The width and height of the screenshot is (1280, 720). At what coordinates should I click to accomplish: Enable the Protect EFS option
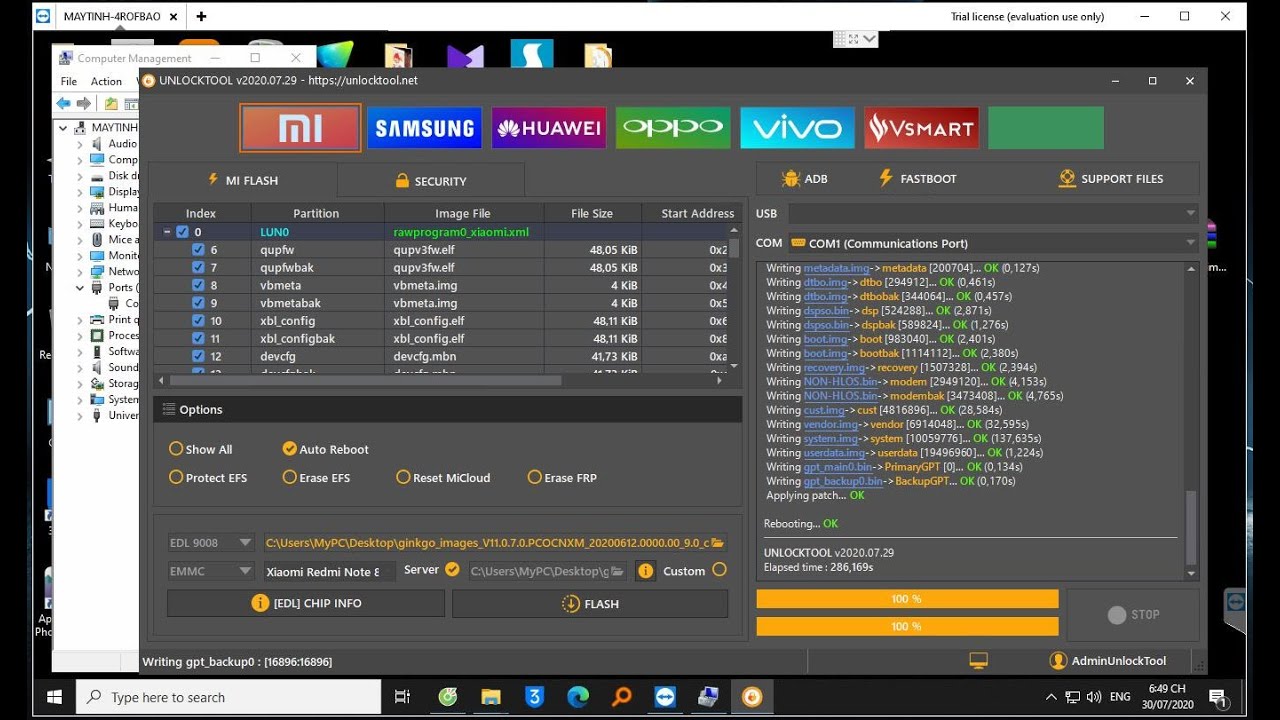176,477
